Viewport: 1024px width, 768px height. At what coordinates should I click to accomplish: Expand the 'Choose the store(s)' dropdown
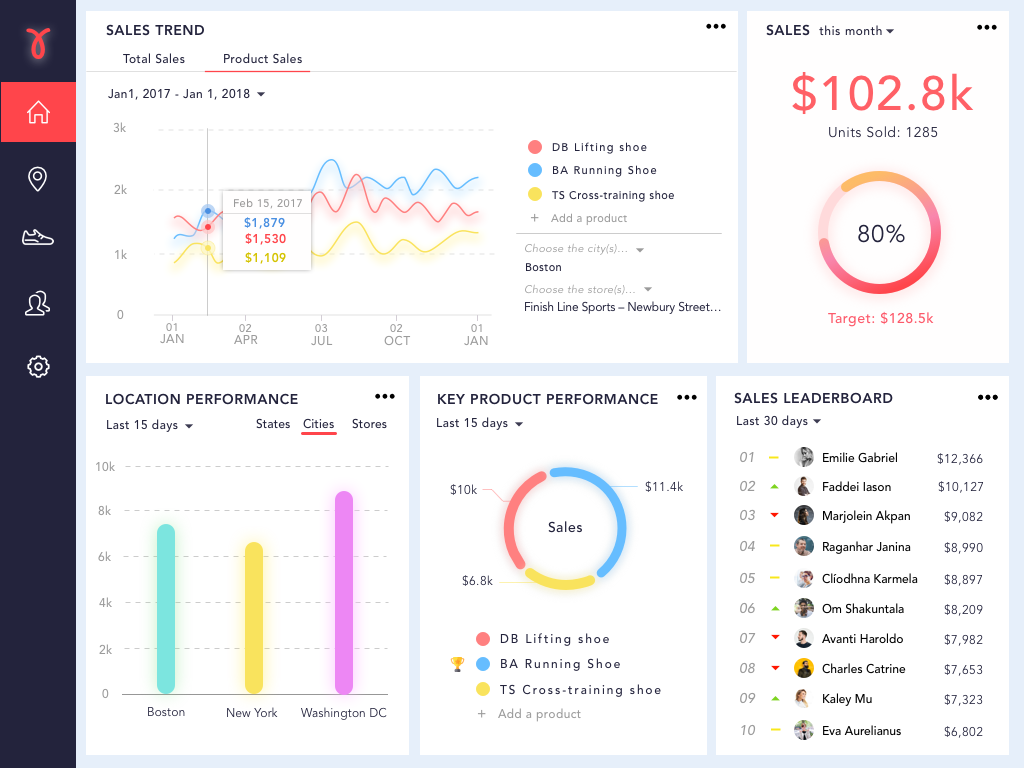click(588, 289)
